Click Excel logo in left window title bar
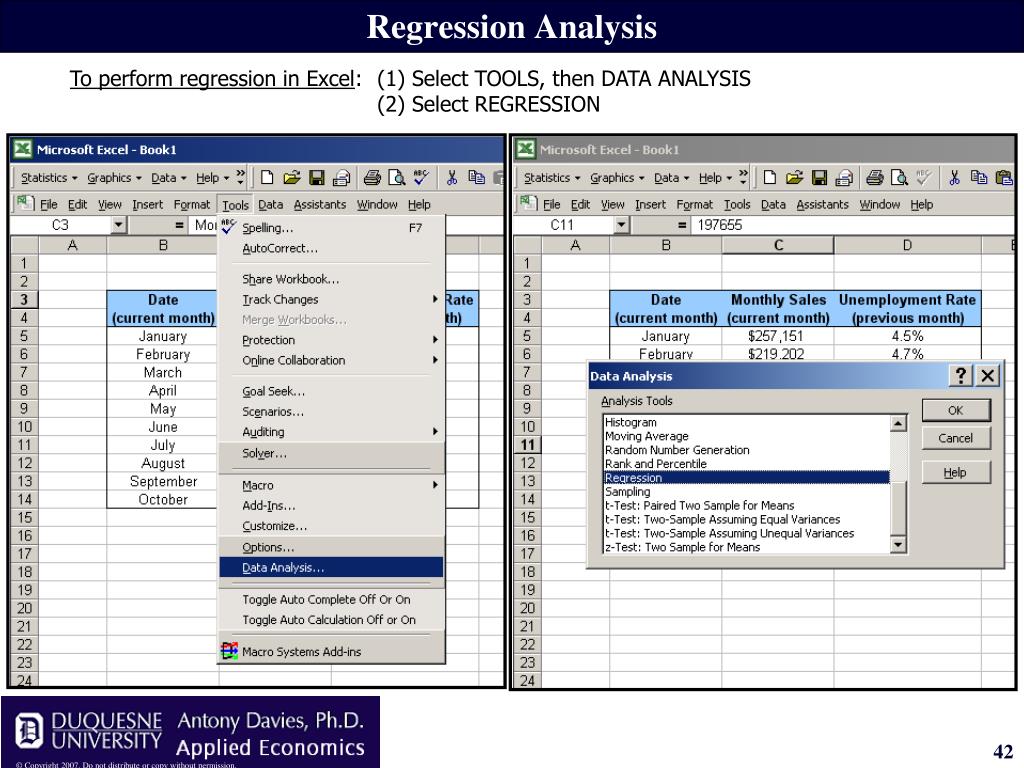 (x=23, y=149)
